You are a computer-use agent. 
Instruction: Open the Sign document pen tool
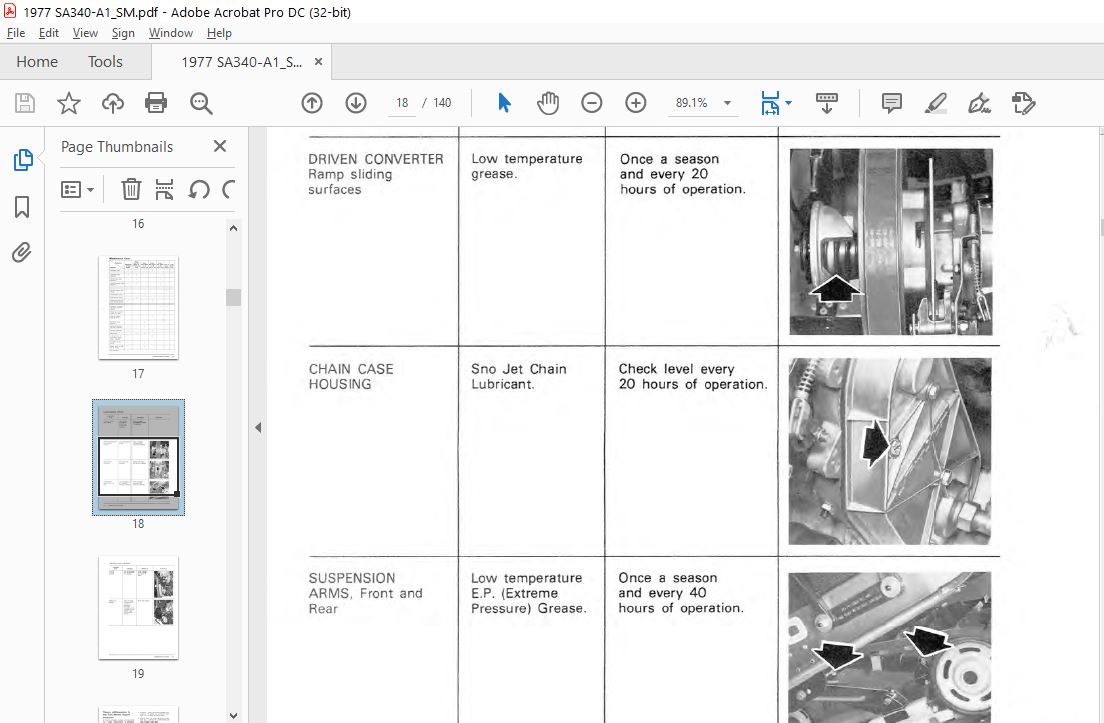point(979,103)
